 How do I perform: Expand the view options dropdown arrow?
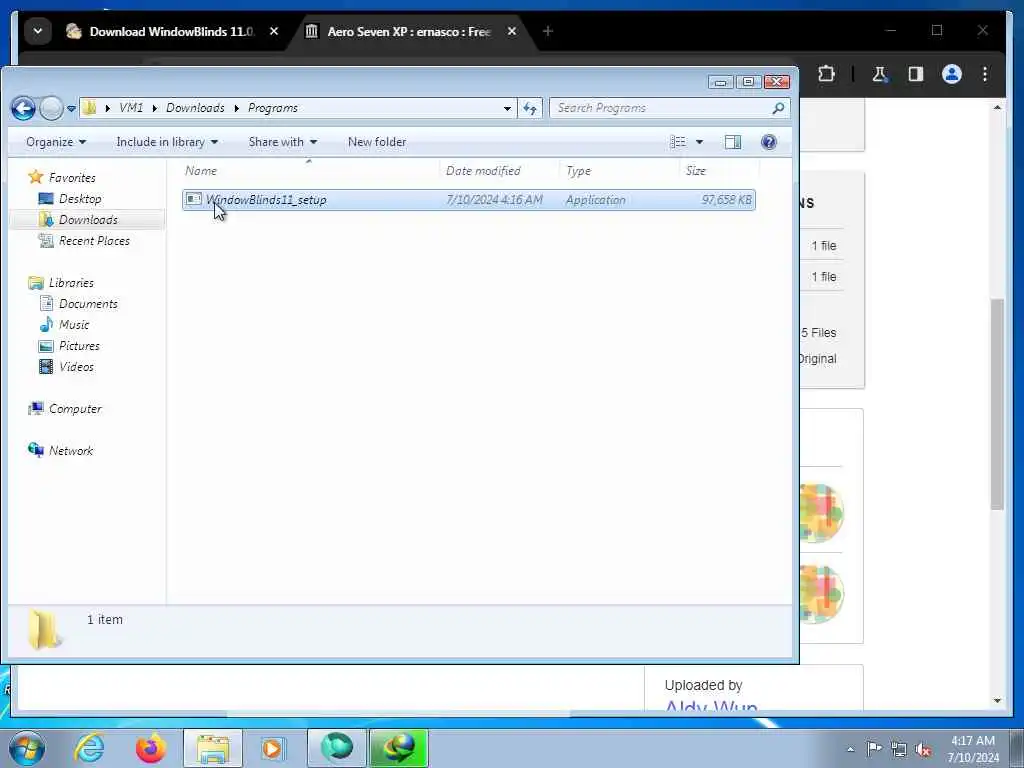(699, 142)
